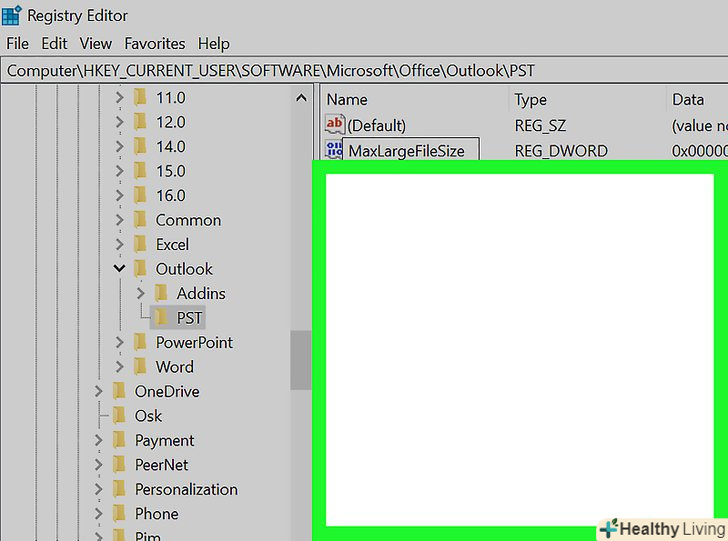
Task: Open the View menu
Action: pyautogui.click(x=96, y=44)
